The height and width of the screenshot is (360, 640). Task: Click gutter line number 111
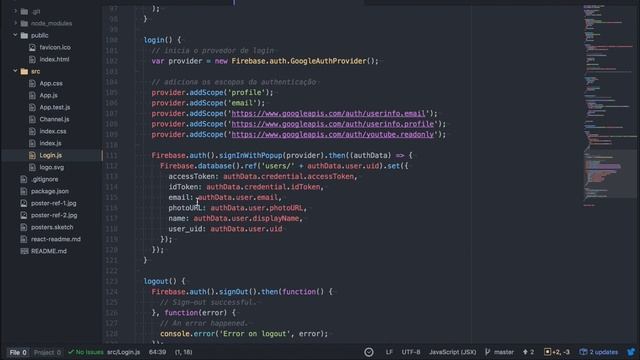pyautogui.click(x=111, y=156)
